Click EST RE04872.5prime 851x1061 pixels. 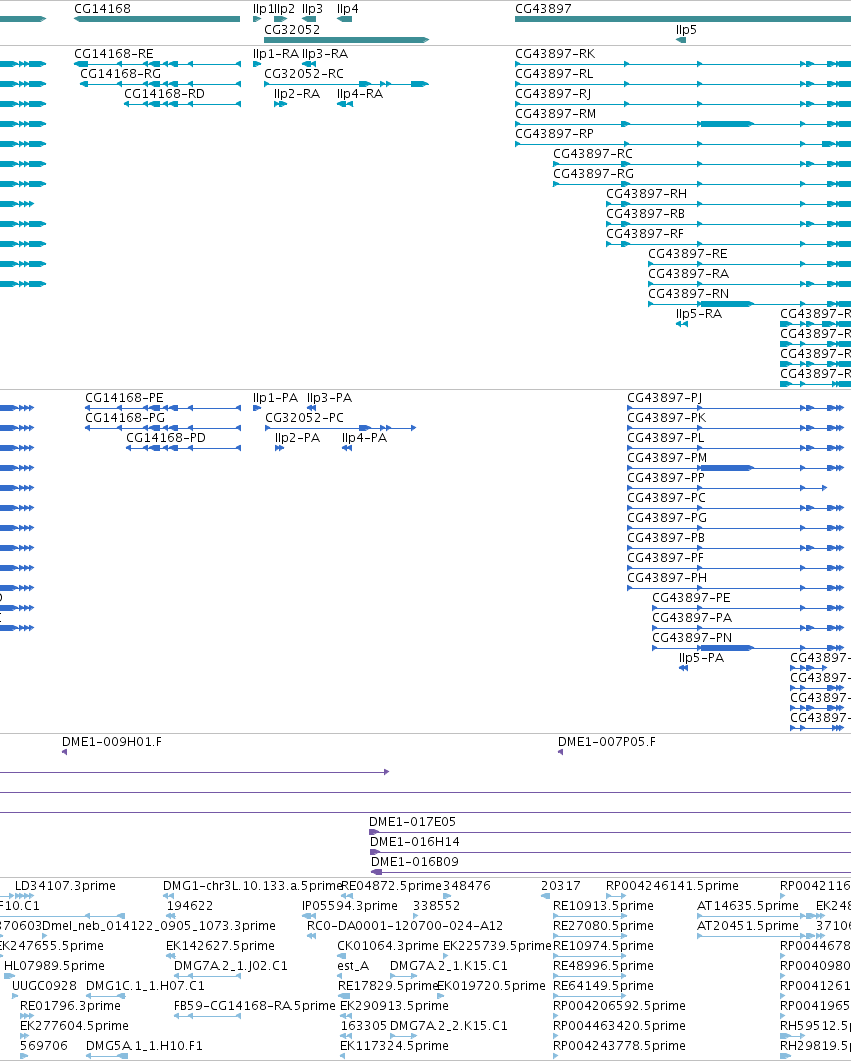click(391, 886)
